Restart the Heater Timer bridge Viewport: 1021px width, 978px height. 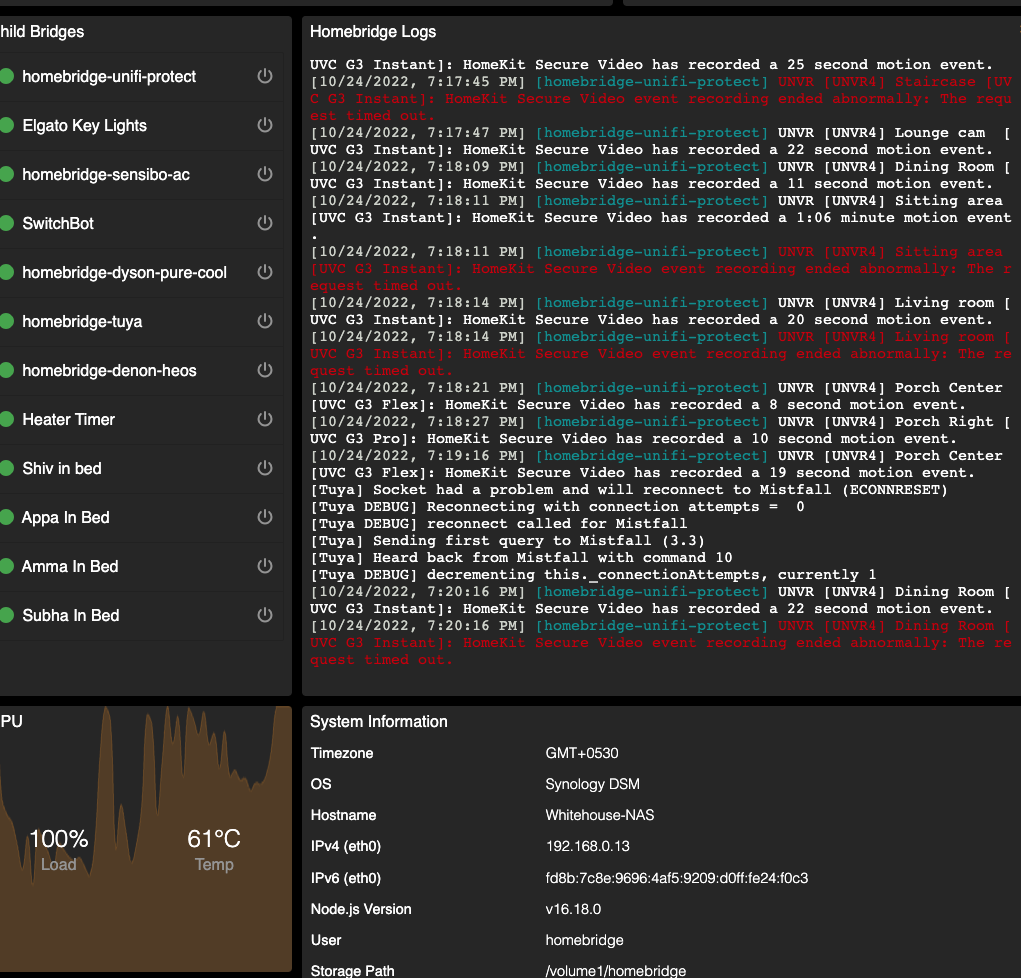click(264, 419)
